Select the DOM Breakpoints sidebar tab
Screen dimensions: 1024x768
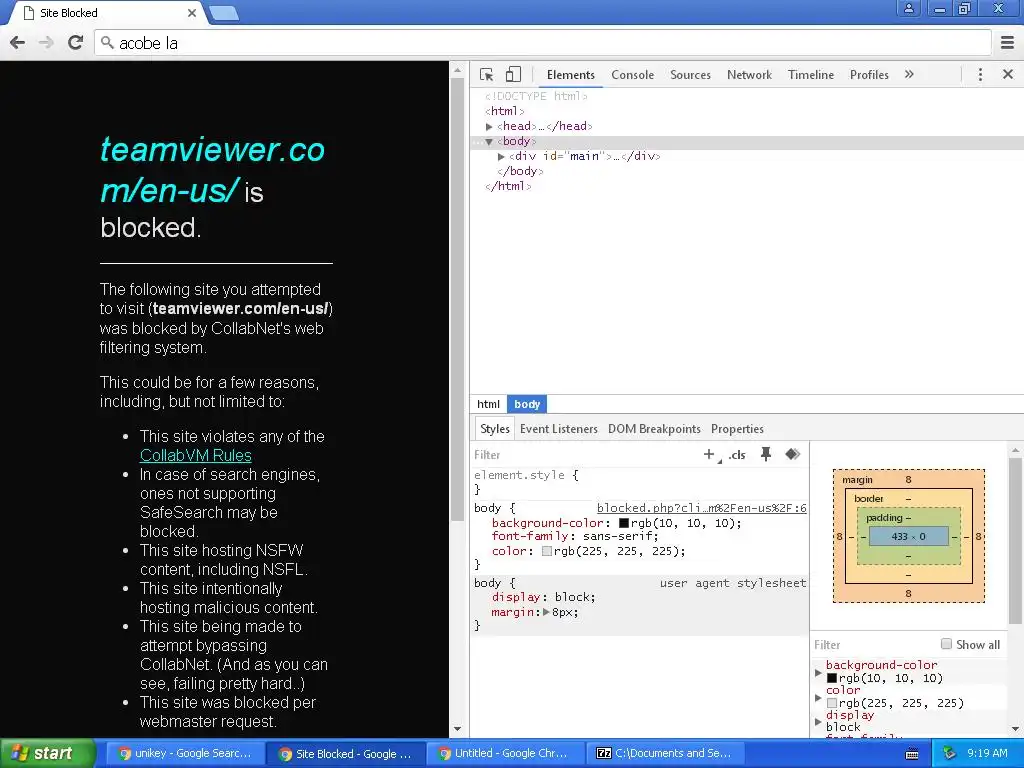coord(654,429)
